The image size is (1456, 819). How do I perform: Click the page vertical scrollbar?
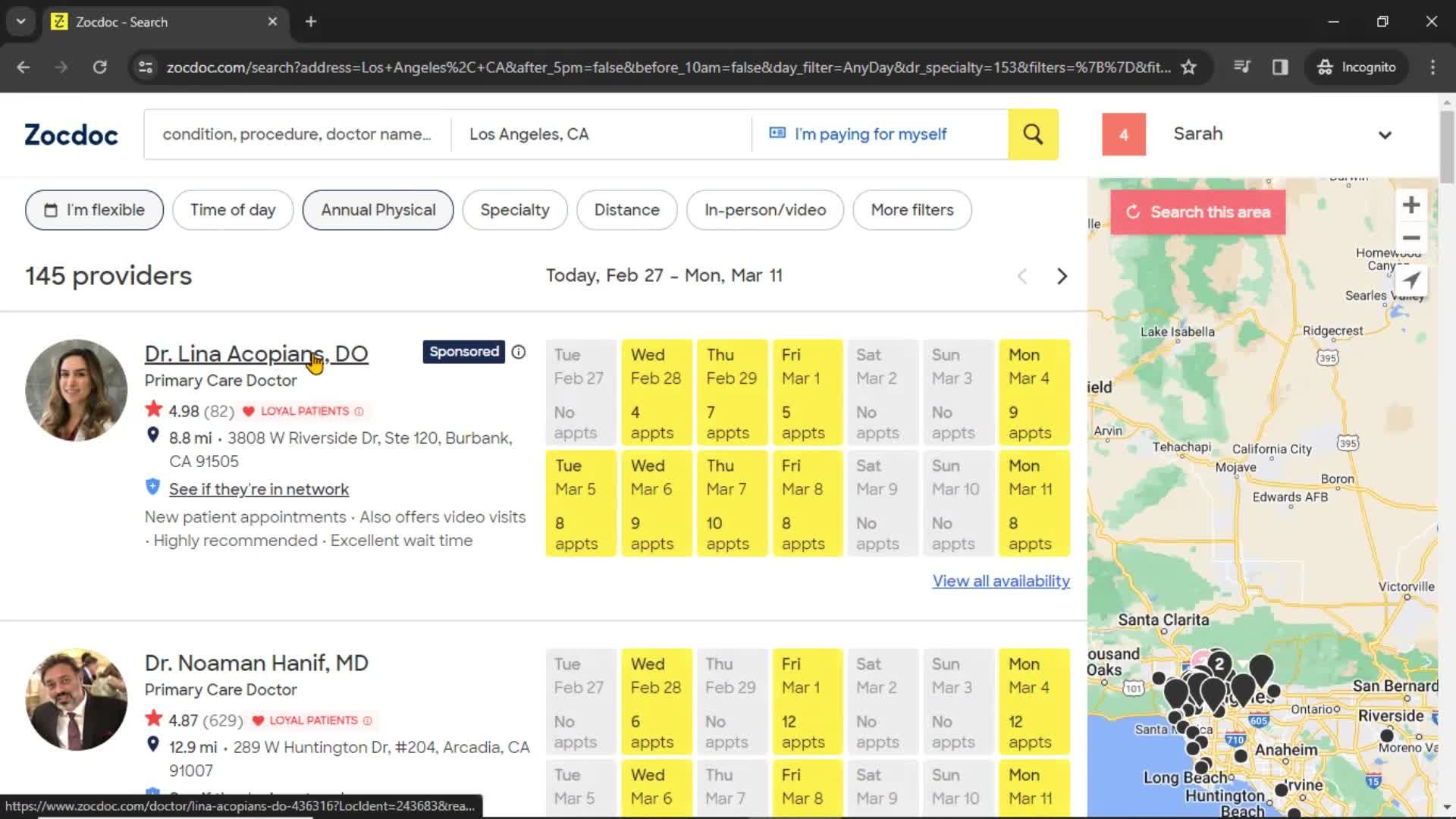click(1447, 148)
